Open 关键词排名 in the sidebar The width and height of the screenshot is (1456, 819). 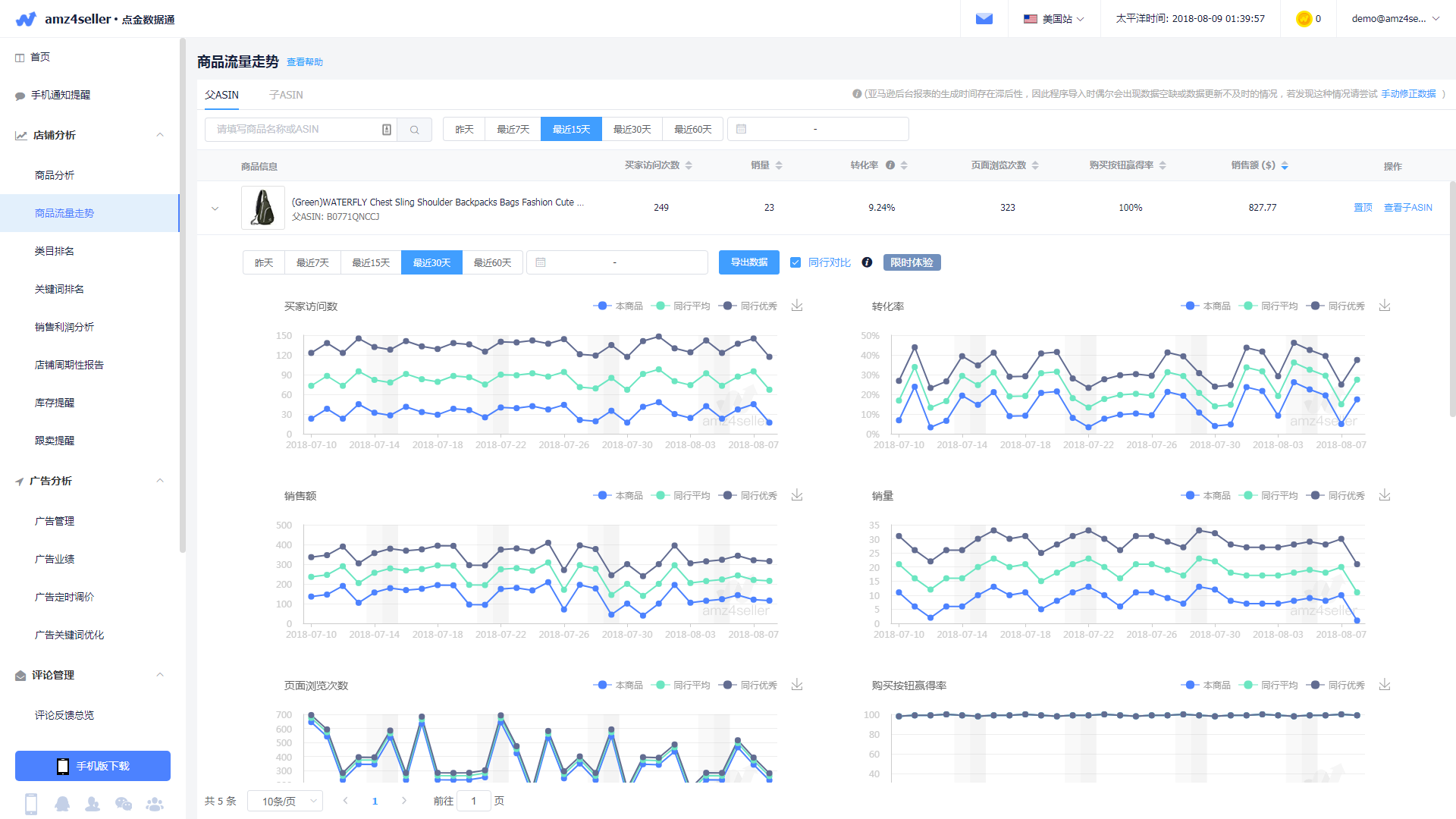coord(59,289)
